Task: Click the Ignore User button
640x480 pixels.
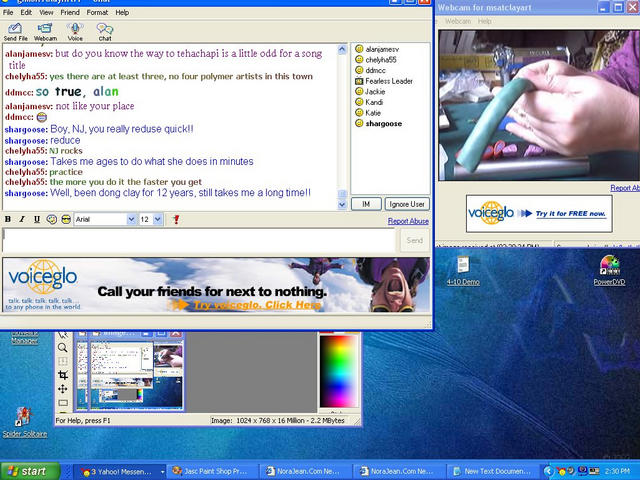Action: pos(407,204)
